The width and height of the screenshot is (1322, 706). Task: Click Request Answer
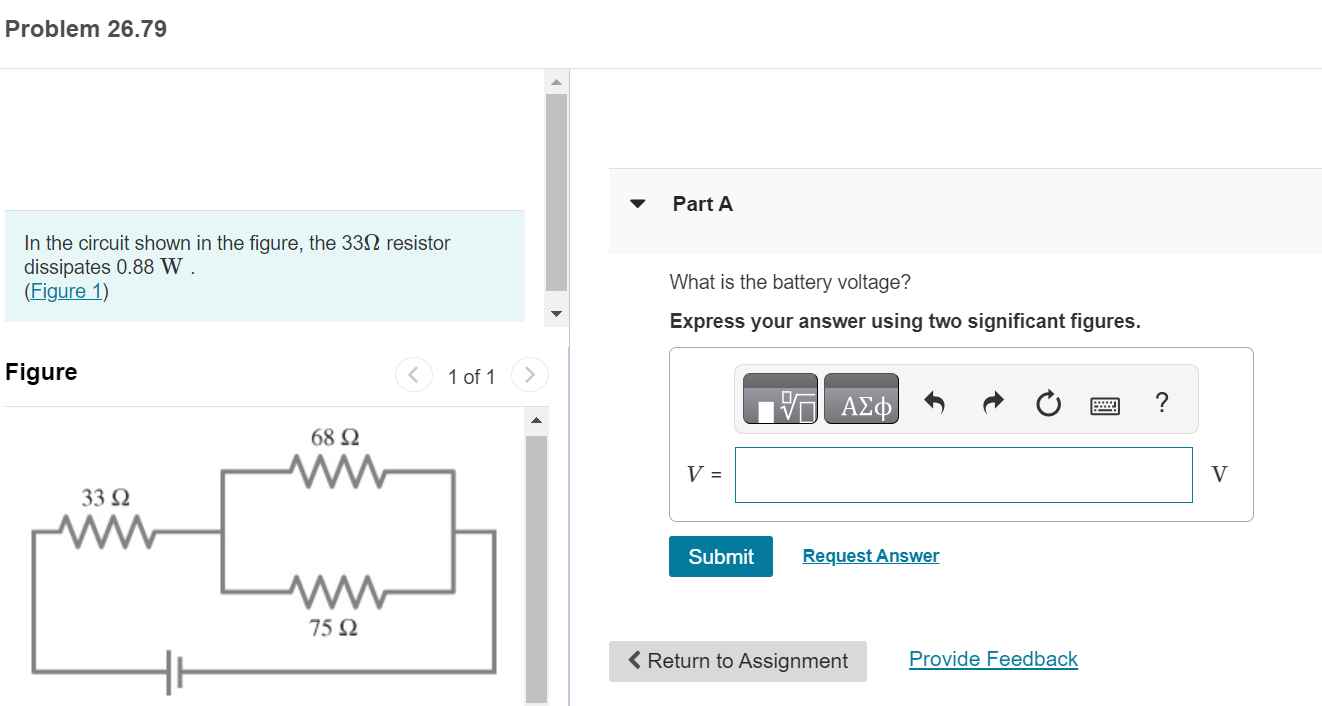[x=870, y=555]
